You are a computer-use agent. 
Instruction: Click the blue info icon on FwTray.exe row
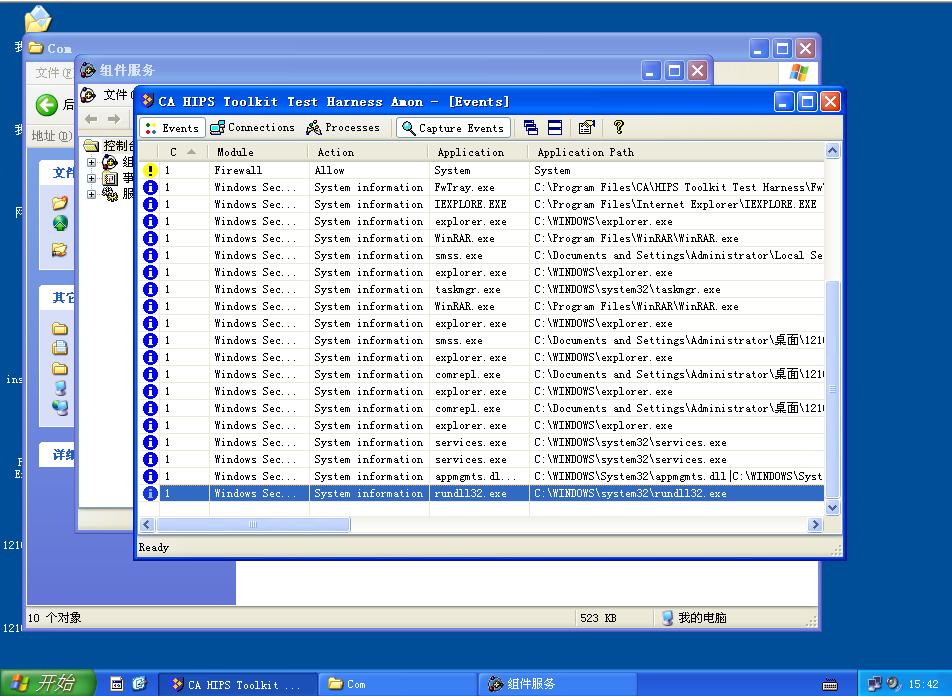[150, 188]
